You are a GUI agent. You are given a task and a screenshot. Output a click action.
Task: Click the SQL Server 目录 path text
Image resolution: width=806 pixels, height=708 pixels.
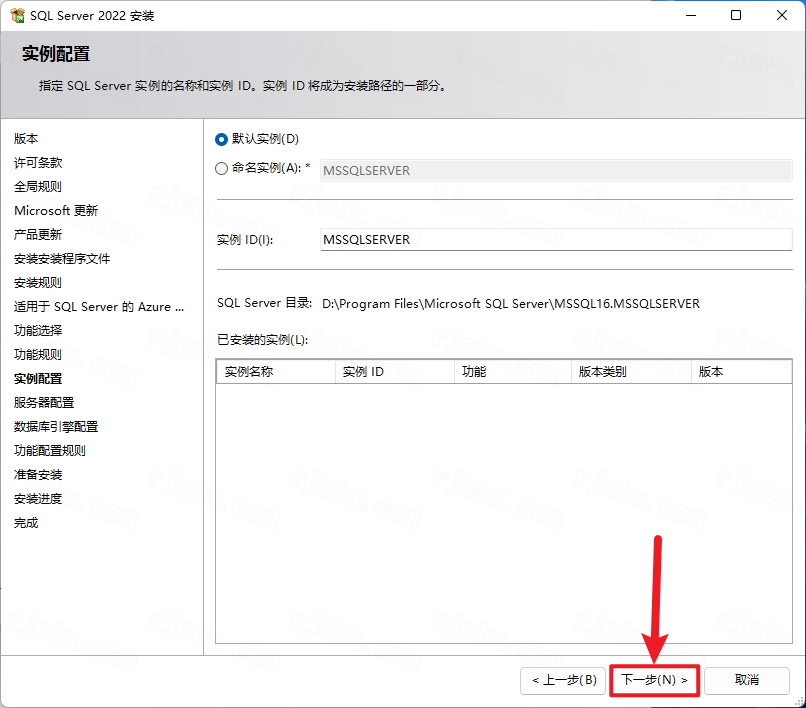[511, 304]
